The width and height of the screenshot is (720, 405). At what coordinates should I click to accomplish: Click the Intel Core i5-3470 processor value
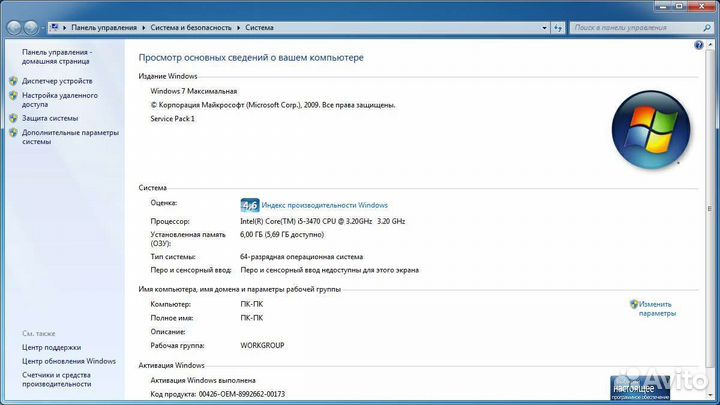(x=322, y=221)
